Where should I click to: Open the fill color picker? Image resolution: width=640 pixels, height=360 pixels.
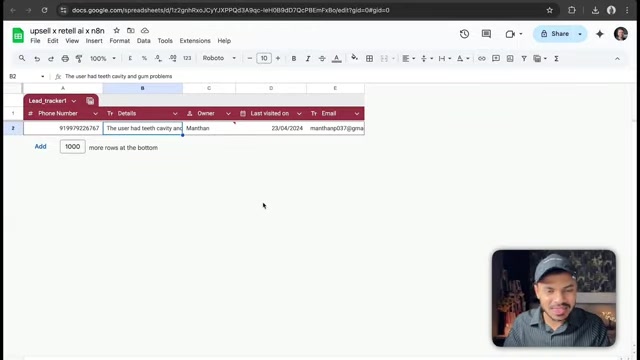point(354,58)
